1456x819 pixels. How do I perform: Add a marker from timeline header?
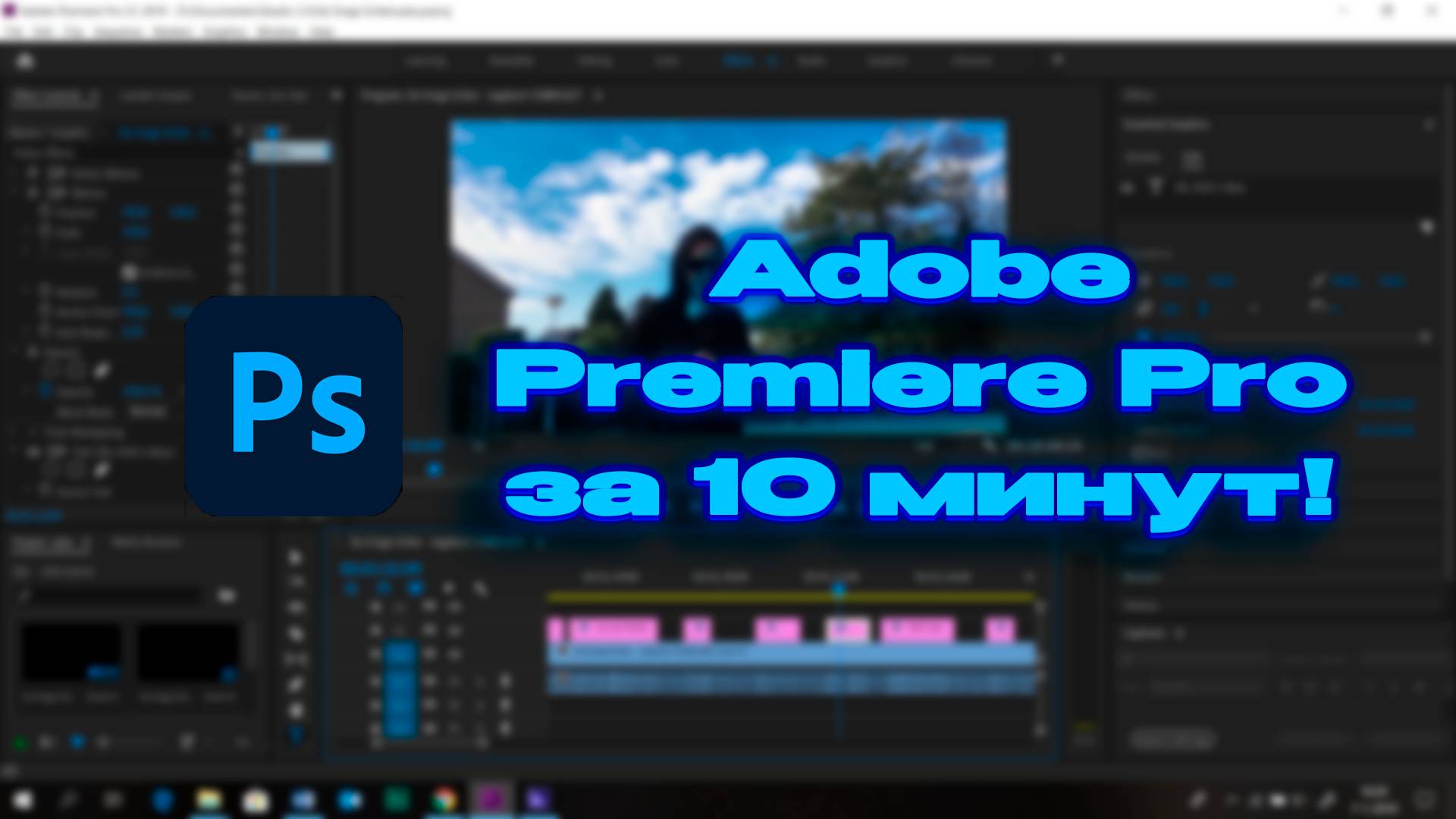tap(448, 588)
